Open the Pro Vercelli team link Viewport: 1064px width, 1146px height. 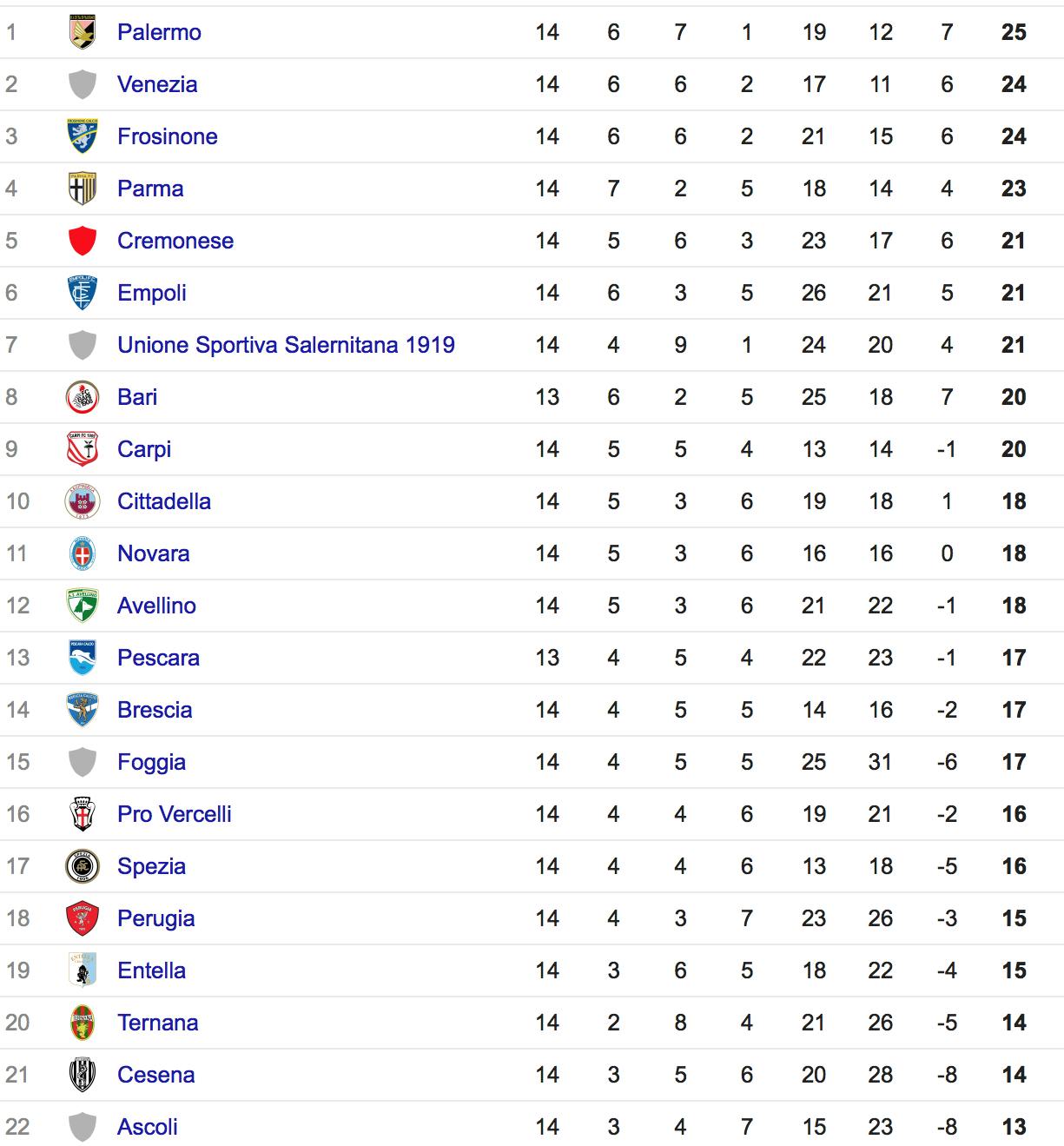coord(175,814)
